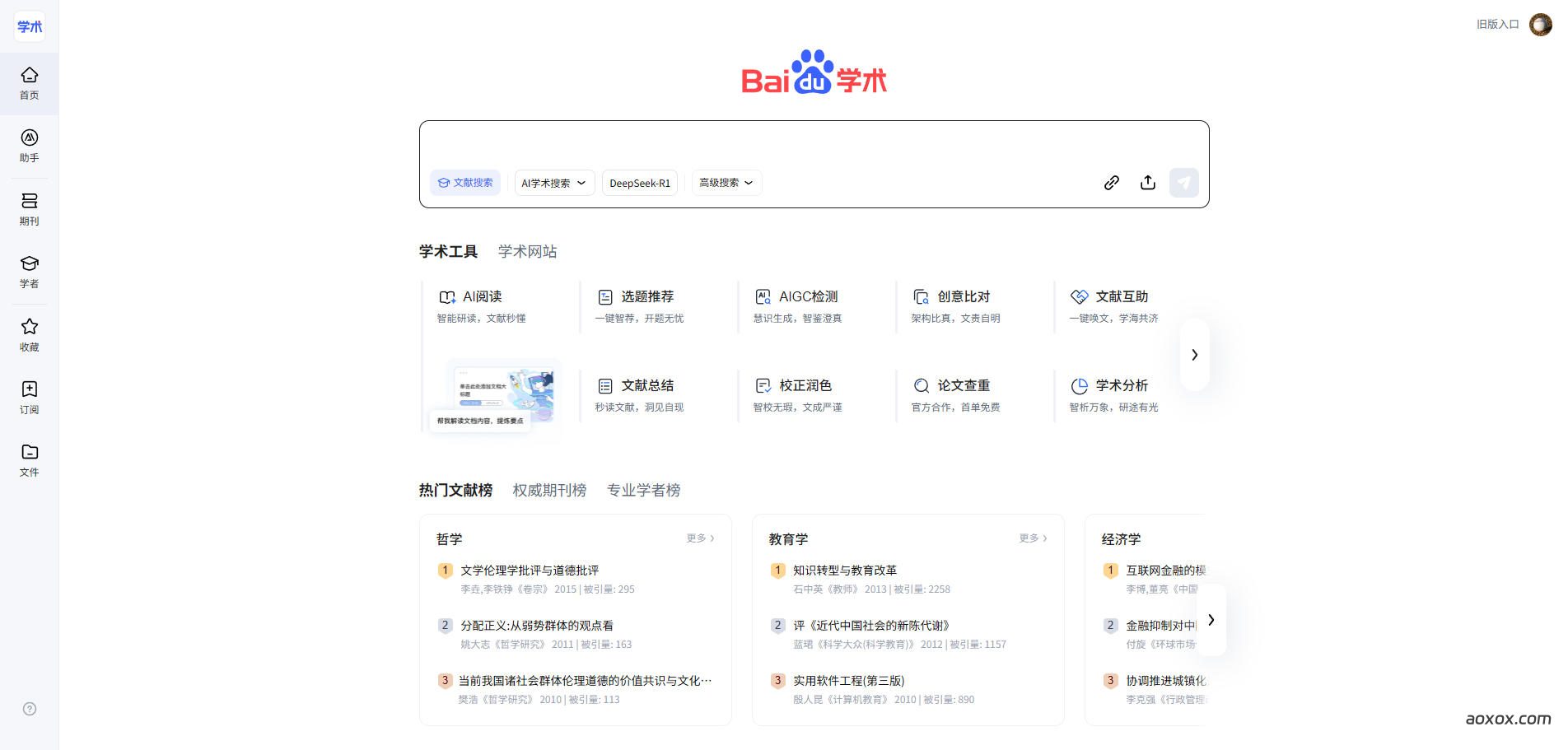The width and height of the screenshot is (1568, 750).
Task: Click the Baidu 学术 main logo
Action: (814, 72)
